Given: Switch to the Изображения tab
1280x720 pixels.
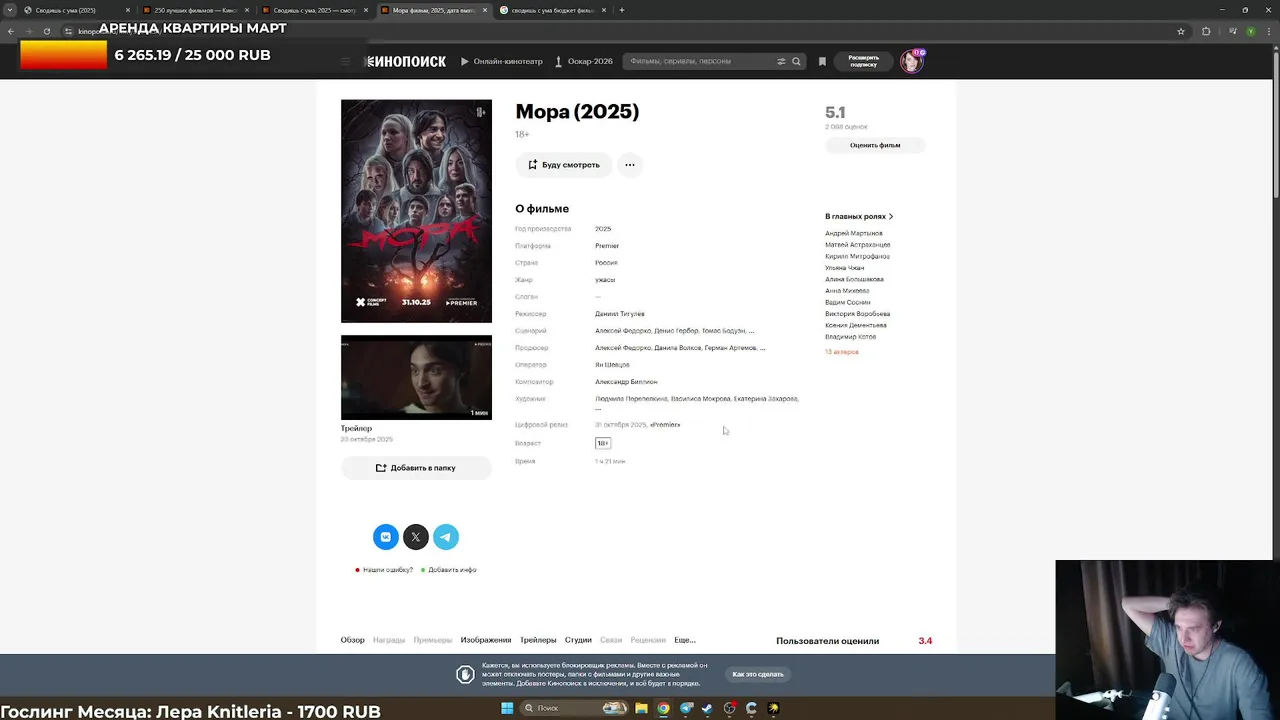Looking at the screenshot, I should (486, 640).
